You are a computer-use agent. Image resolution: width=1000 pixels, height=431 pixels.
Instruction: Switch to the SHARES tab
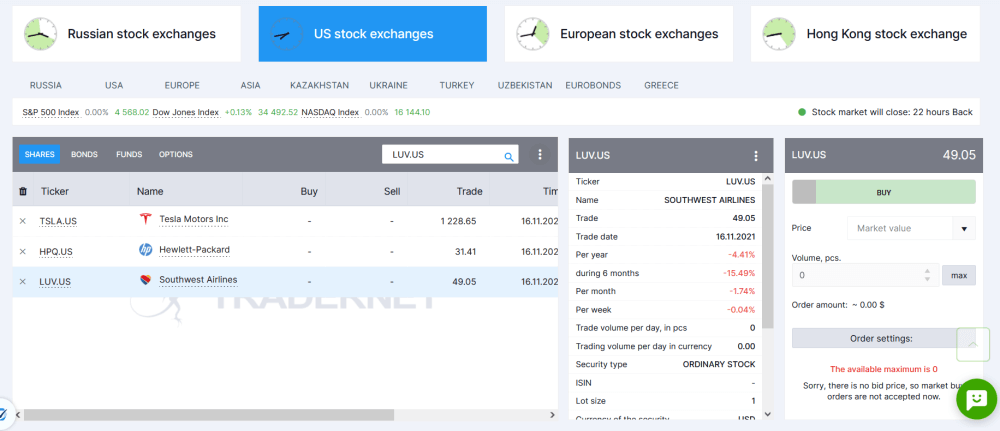39,154
